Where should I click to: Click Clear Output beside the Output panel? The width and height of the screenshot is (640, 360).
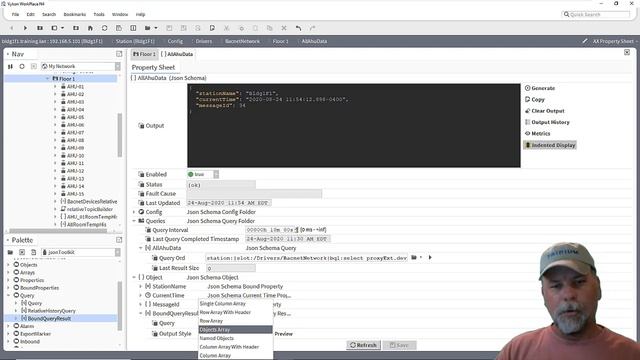[544, 111]
